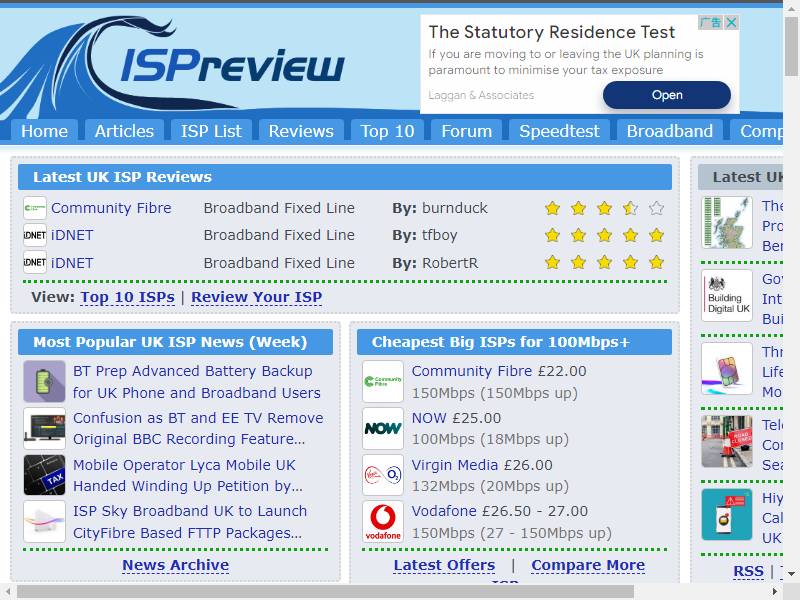Click the Community Fibre logo in reviews
This screenshot has height=600, width=800.
click(x=35, y=208)
